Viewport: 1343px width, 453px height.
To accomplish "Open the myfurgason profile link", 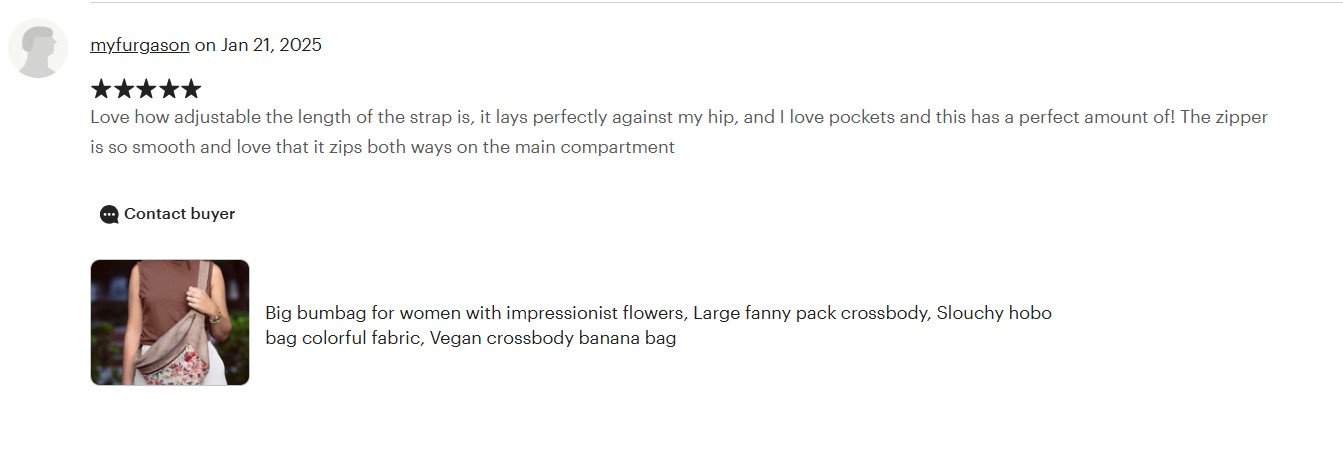I will pyautogui.click(x=140, y=45).
